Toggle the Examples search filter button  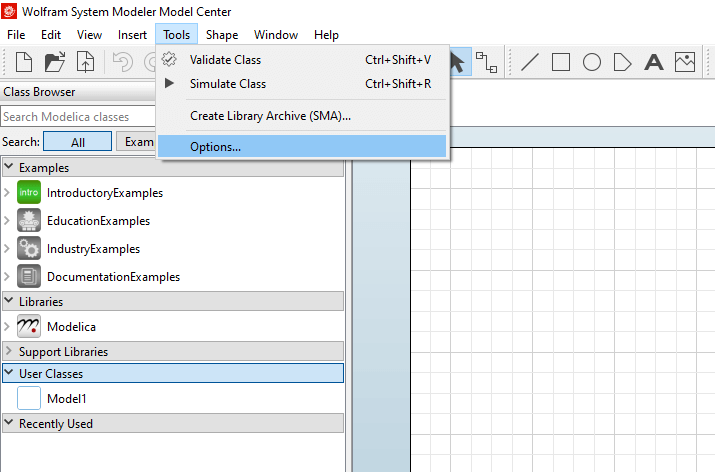[x=136, y=142]
